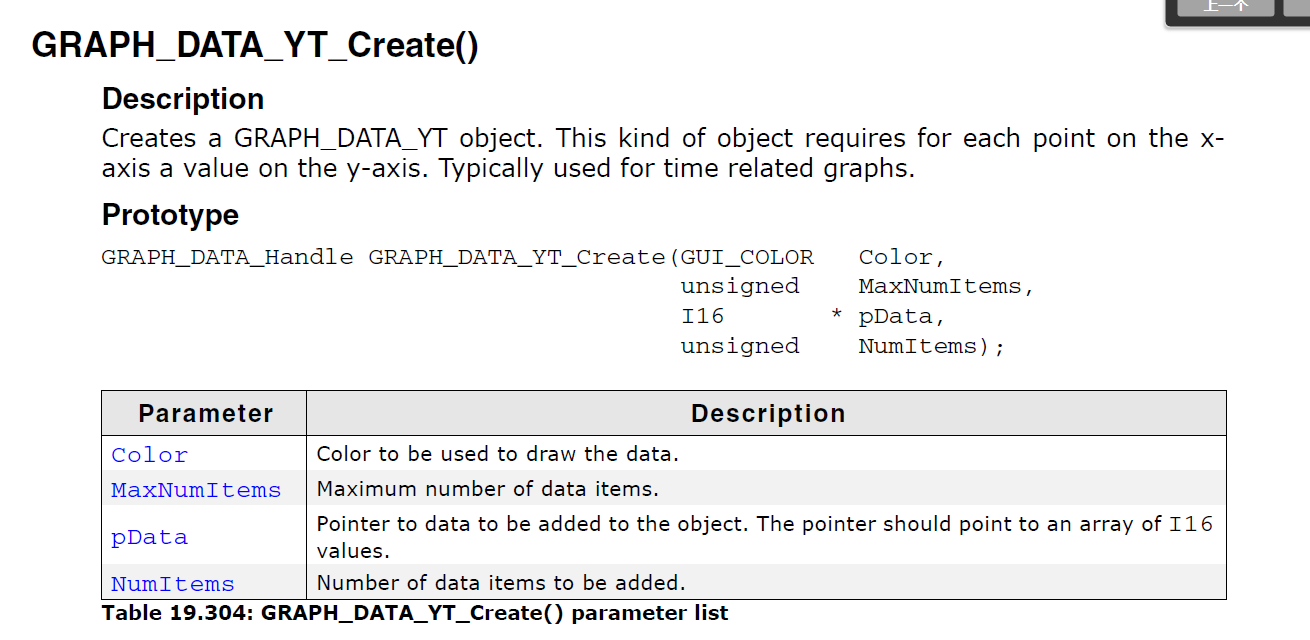Open the MaxNumItems parameter link
This screenshot has width=1310, height=640.
[196, 490]
